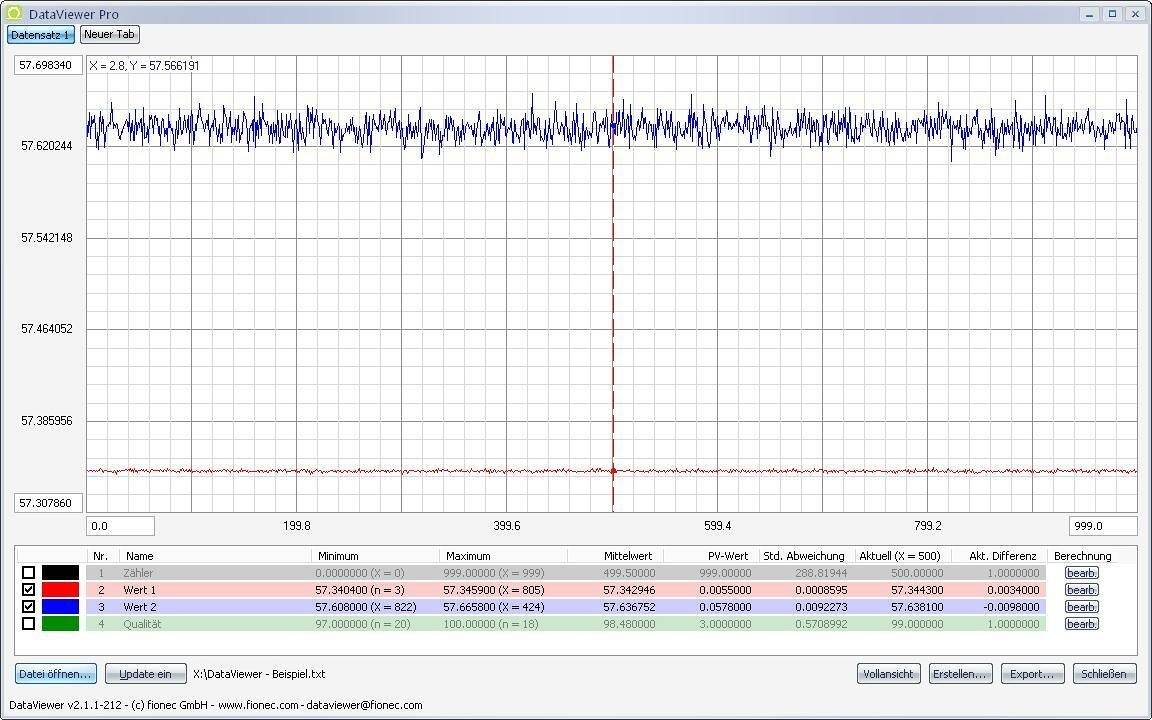The image size is (1152, 720).
Task: Click the green Qualität color swatch
Action: pos(60,623)
